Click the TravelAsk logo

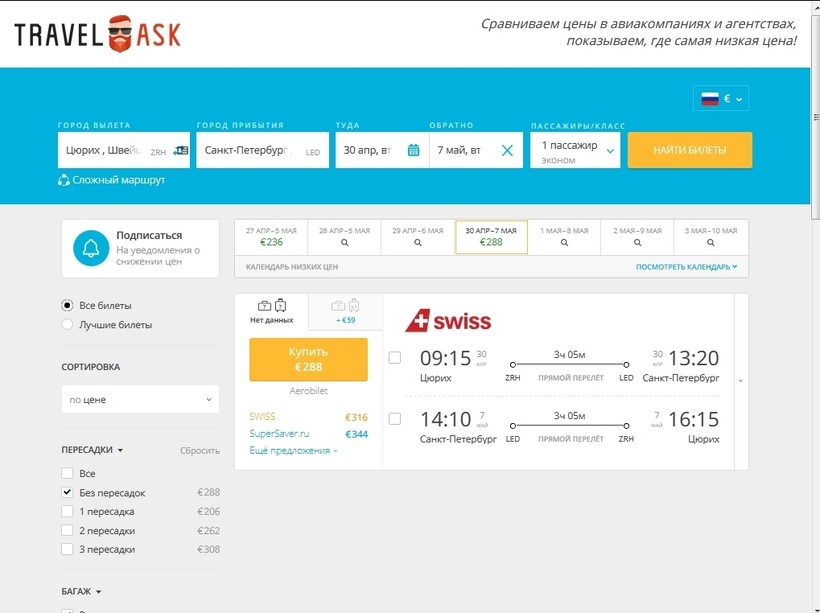pos(98,35)
